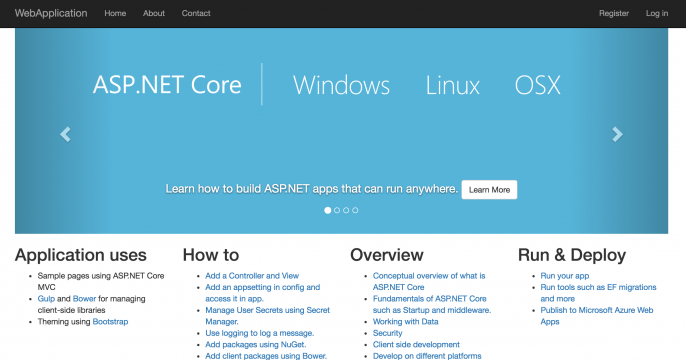
Task: Click Sample pages using ASP.NET Core MVC text
Action: tap(101, 282)
